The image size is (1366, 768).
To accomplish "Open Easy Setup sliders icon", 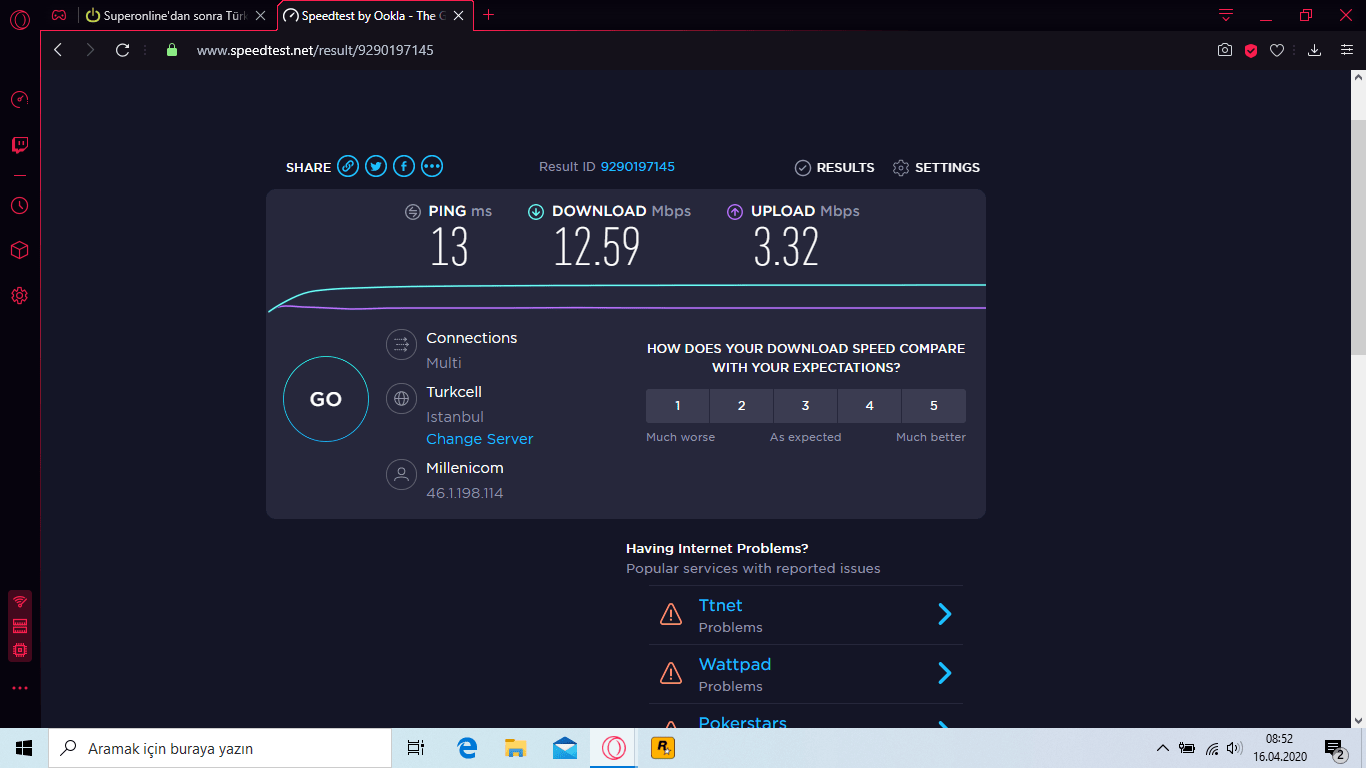I will tap(1347, 50).
